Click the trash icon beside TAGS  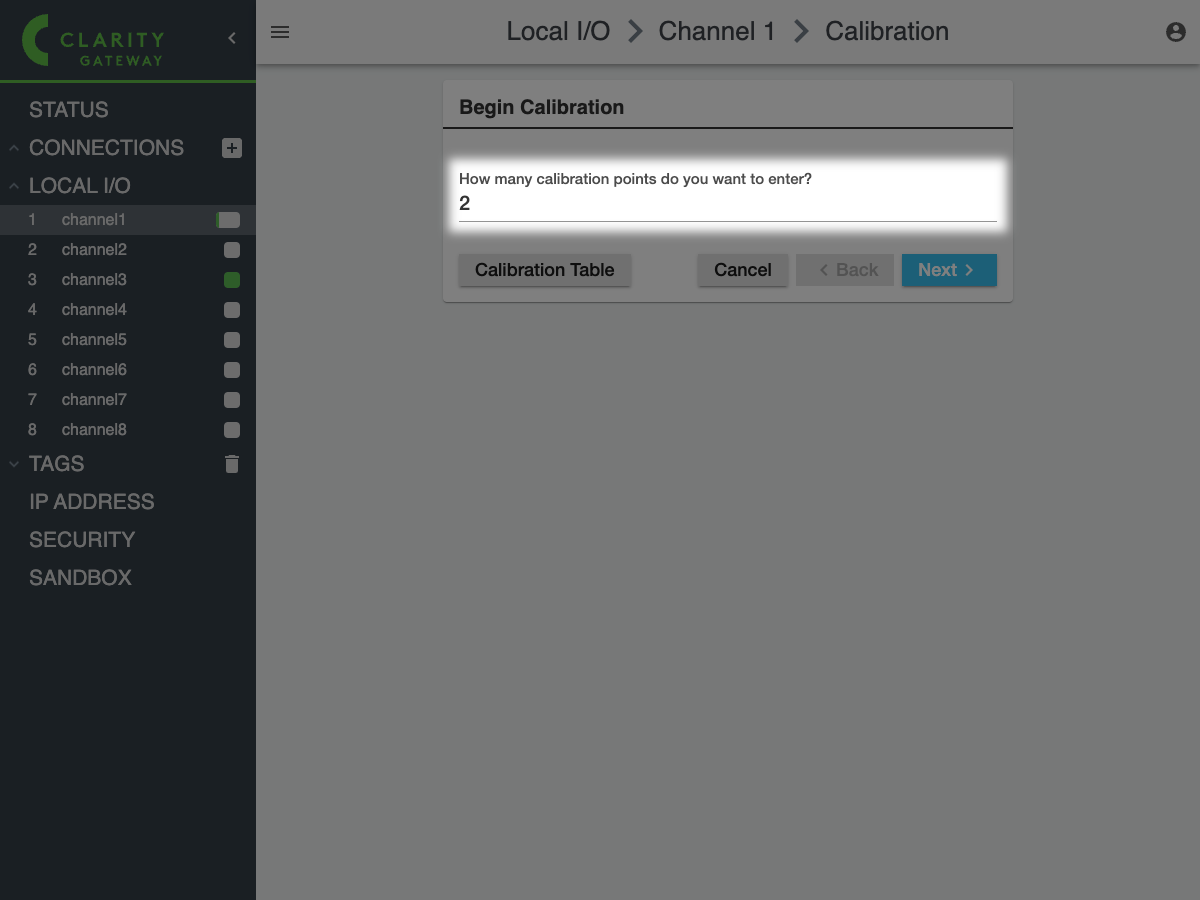pyautogui.click(x=232, y=464)
